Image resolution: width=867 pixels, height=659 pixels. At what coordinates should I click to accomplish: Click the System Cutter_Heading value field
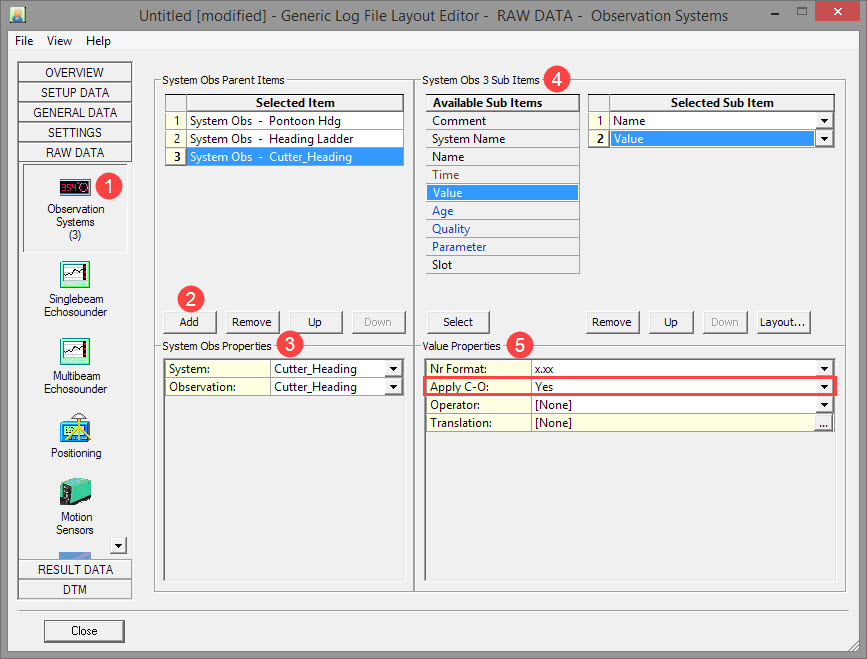pos(328,369)
